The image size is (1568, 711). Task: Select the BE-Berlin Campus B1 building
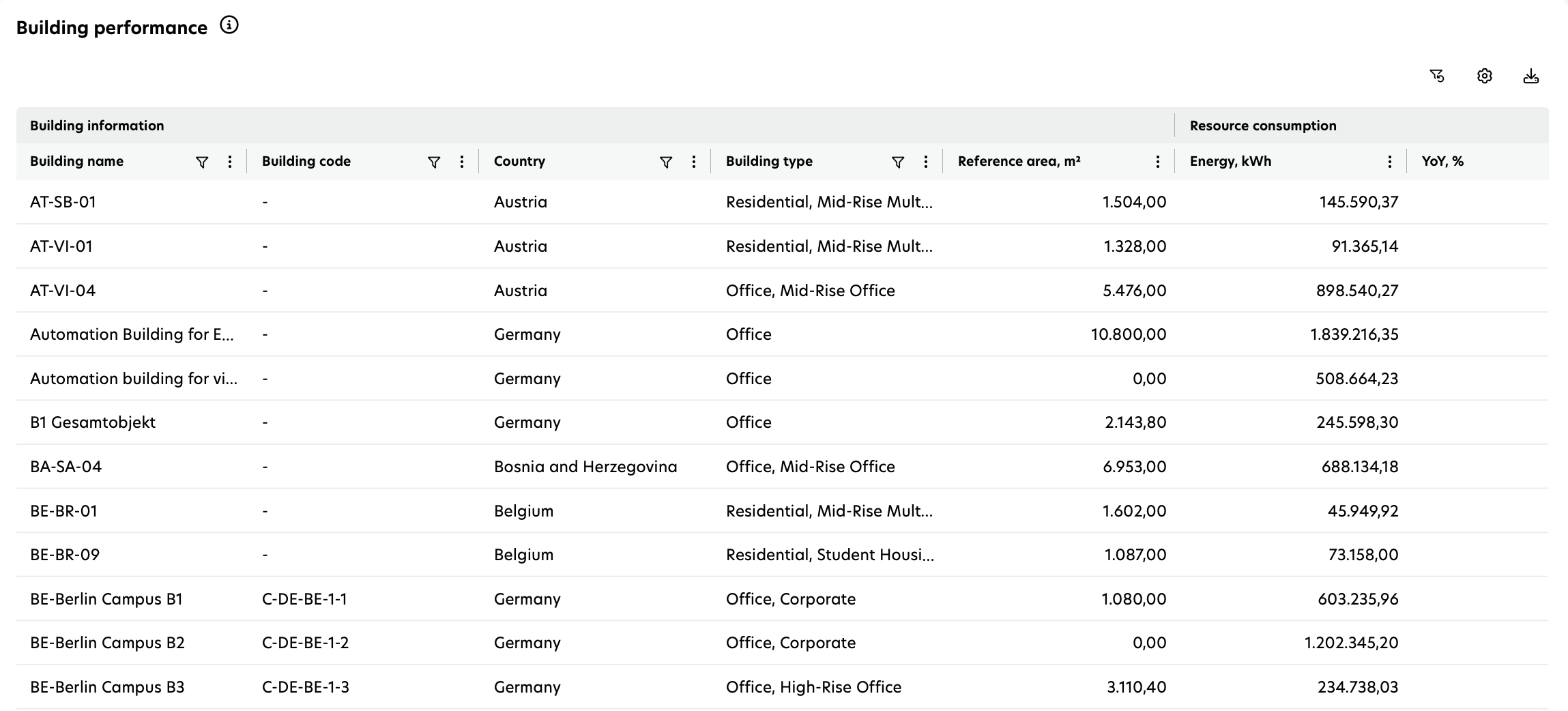tap(106, 599)
